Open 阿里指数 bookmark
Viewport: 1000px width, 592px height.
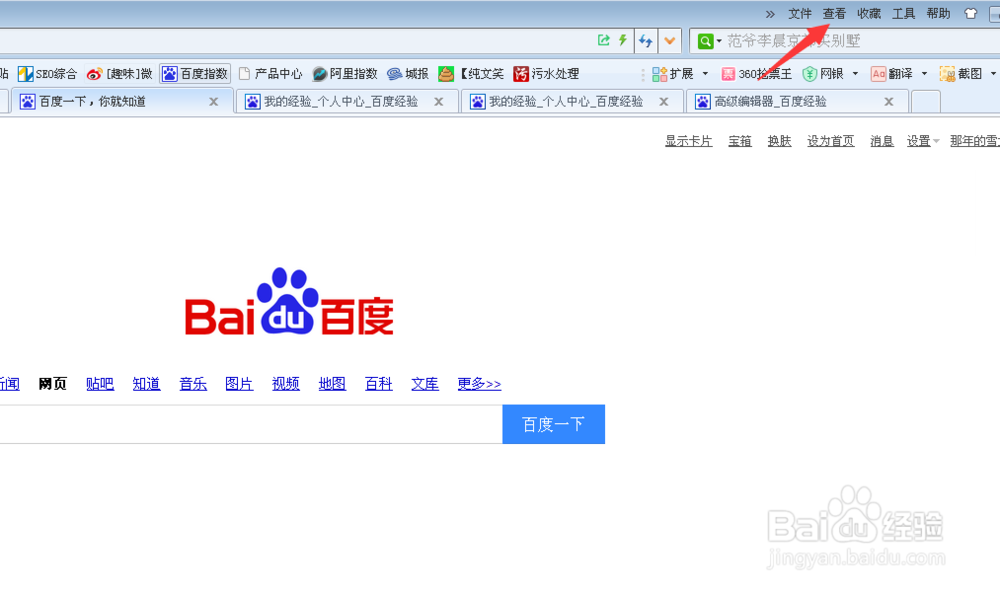click(x=345, y=74)
